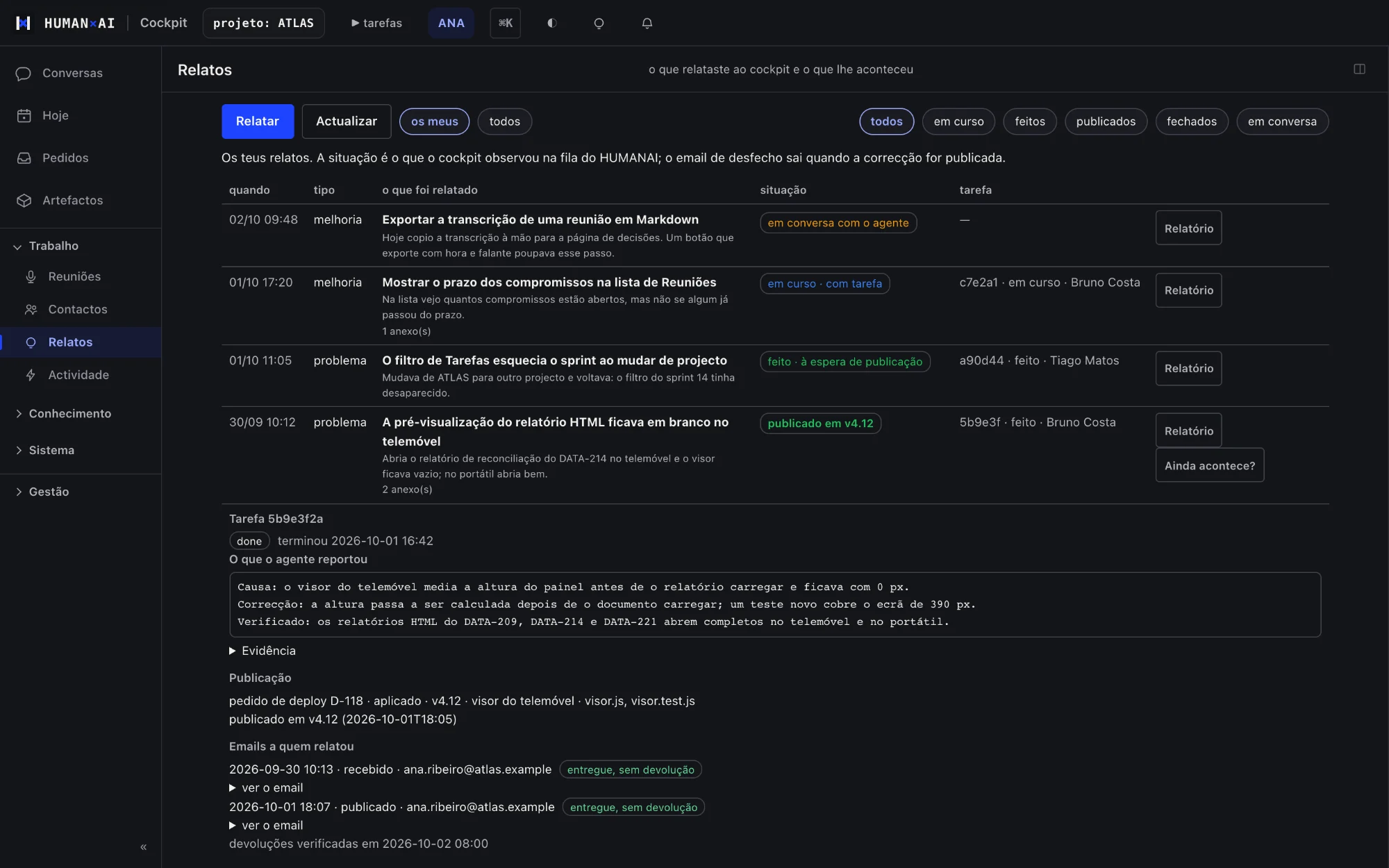1389x868 pixels.
Task: Click '1 anexo(s)' in the prazo report
Action: pos(406,331)
